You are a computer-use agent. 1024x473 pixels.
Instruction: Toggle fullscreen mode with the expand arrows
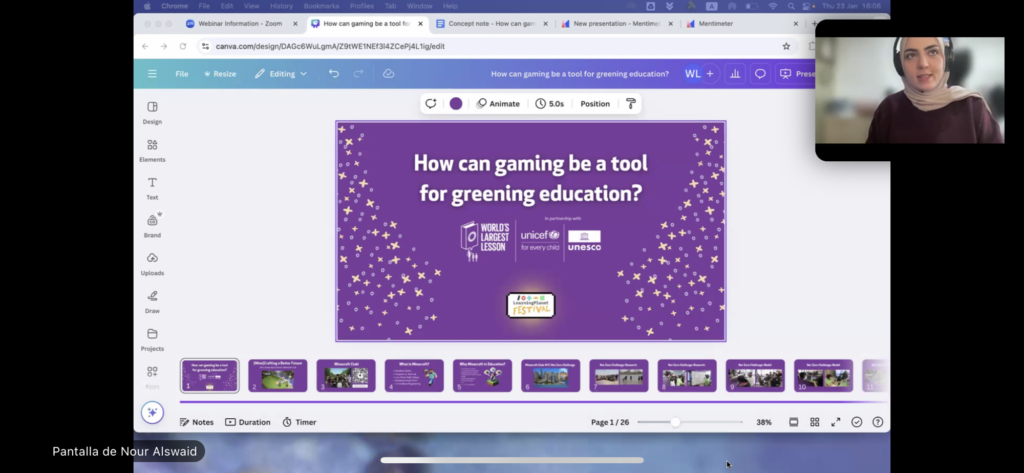tap(836, 422)
